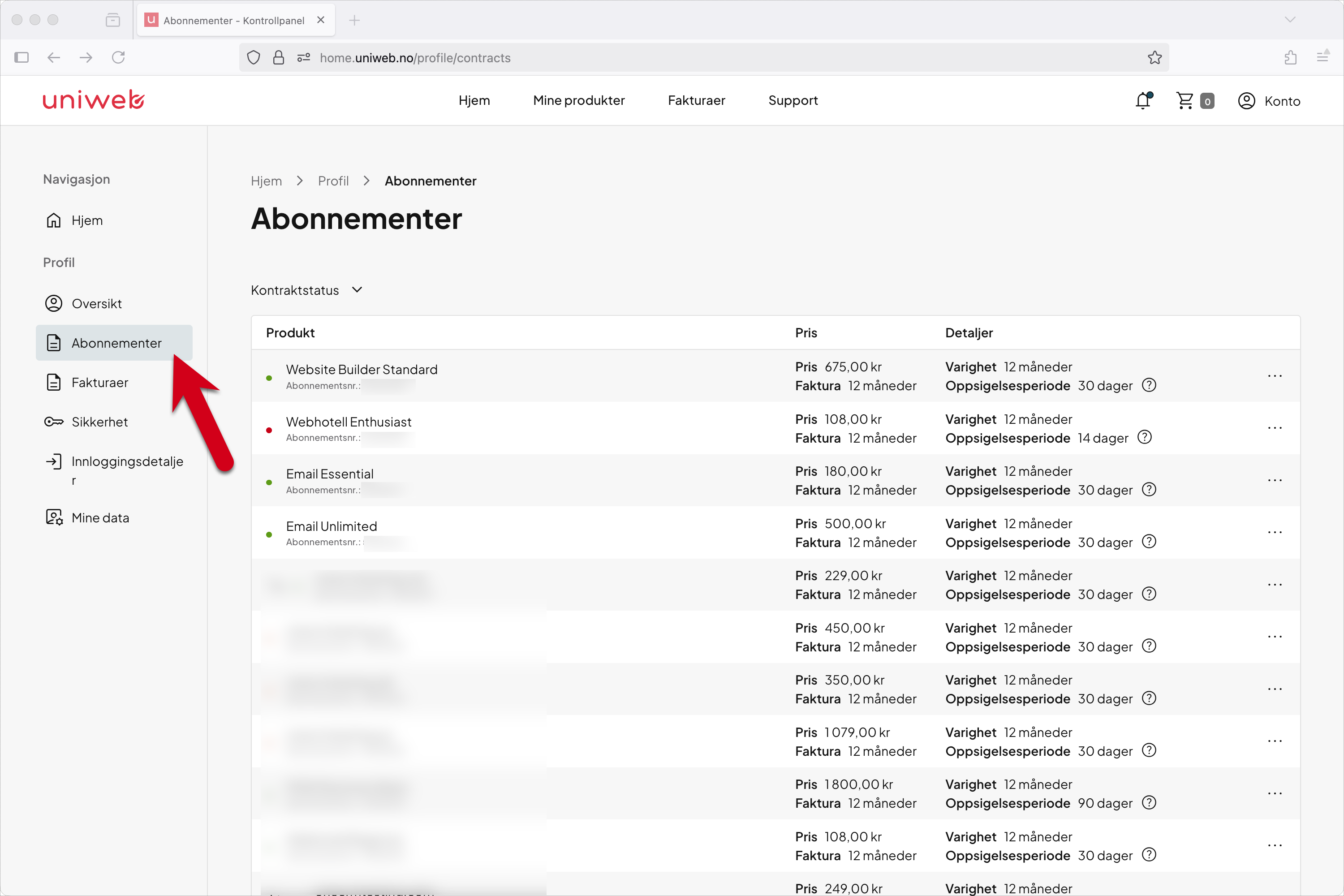1344x896 pixels.
Task: Open actions menu for the 450,00 kr row
Action: tap(1274, 637)
